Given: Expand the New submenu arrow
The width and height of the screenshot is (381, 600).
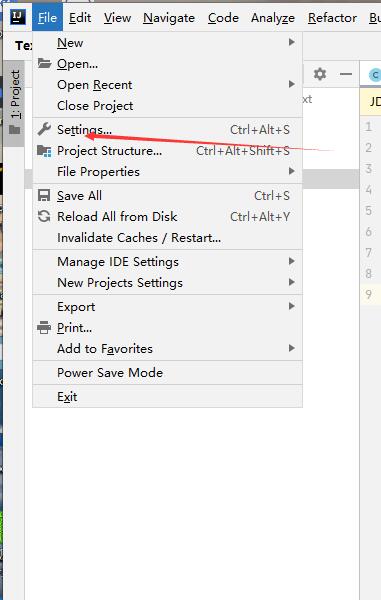Looking at the screenshot, I should point(292,42).
